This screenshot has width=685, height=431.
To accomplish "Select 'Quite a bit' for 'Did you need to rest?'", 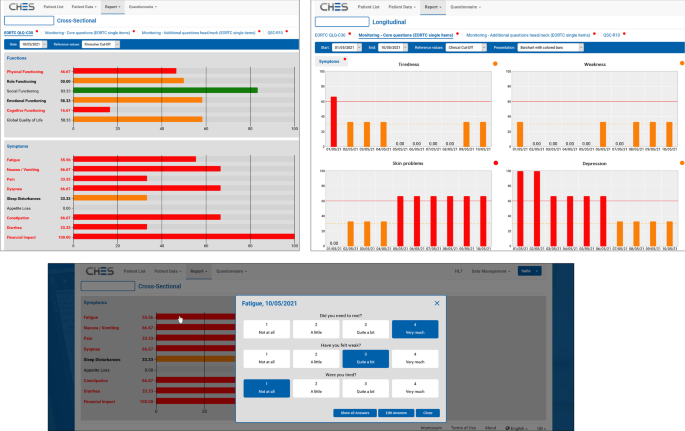I will [x=366, y=329].
